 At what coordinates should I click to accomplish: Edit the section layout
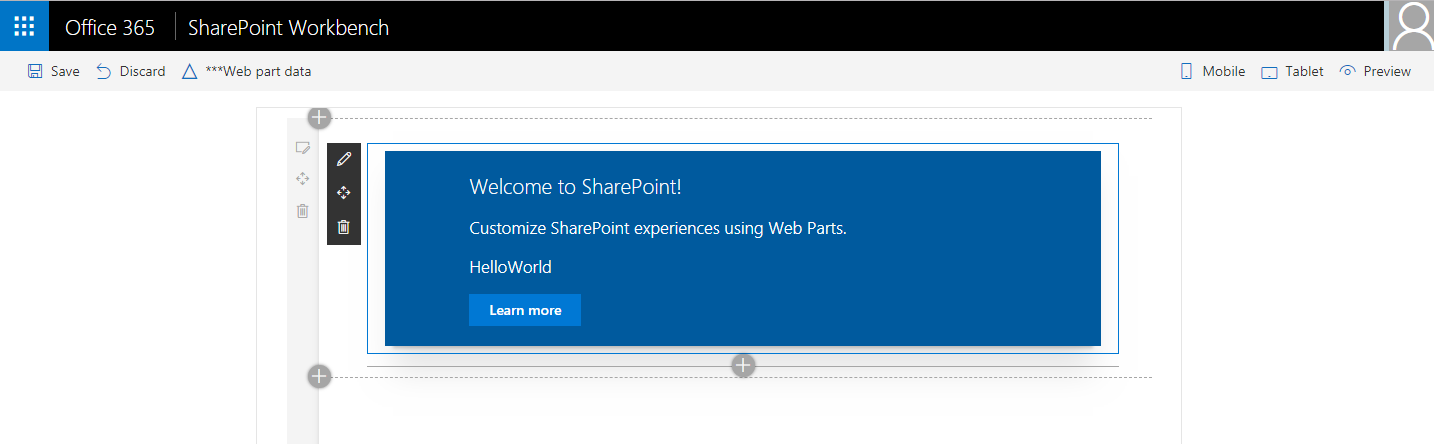[x=302, y=148]
